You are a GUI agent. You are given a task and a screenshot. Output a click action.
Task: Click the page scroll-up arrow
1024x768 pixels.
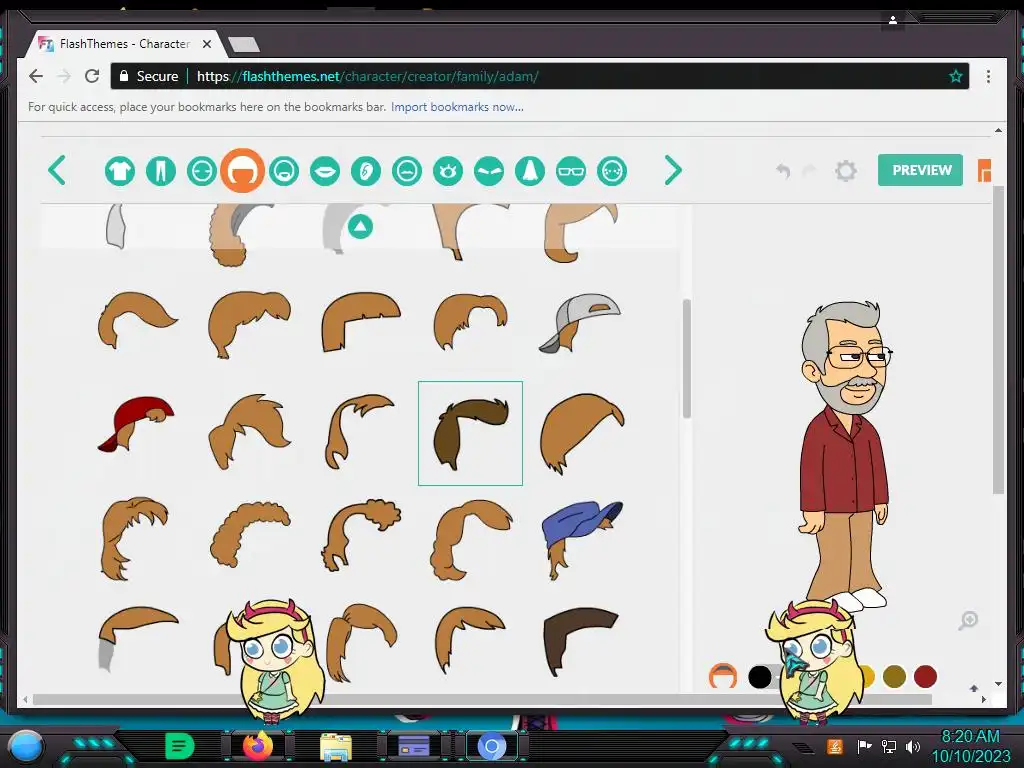coord(998,131)
